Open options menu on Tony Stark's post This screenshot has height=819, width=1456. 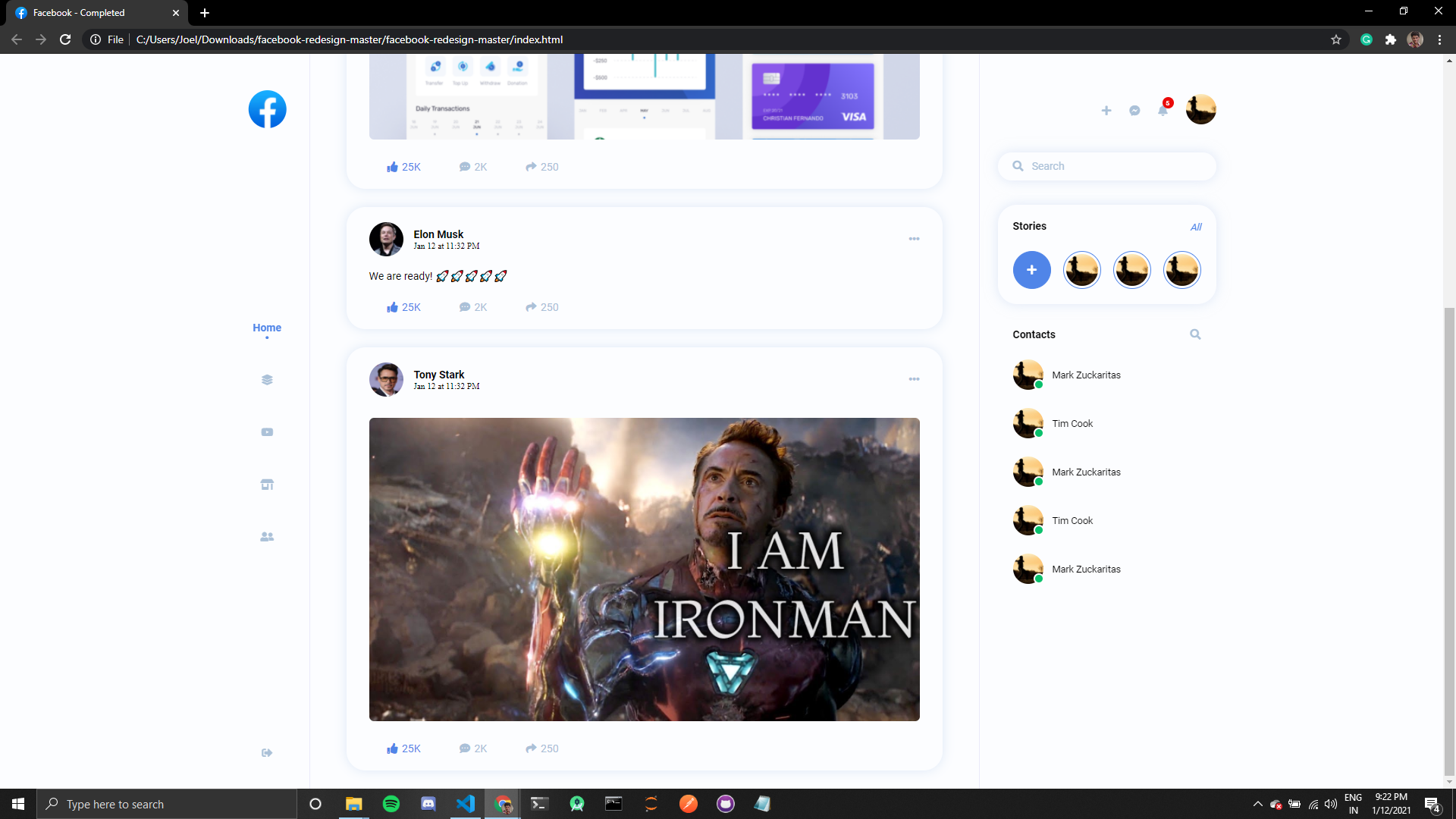click(x=914, y=379)
